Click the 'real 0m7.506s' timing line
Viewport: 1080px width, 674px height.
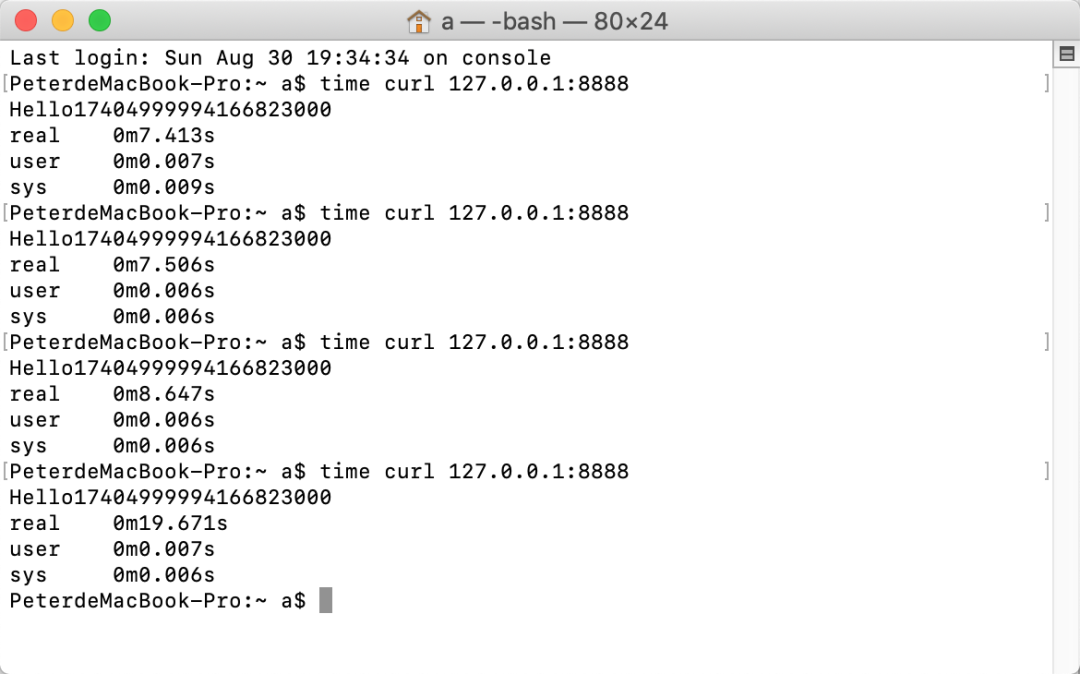(x=112, y=265)
